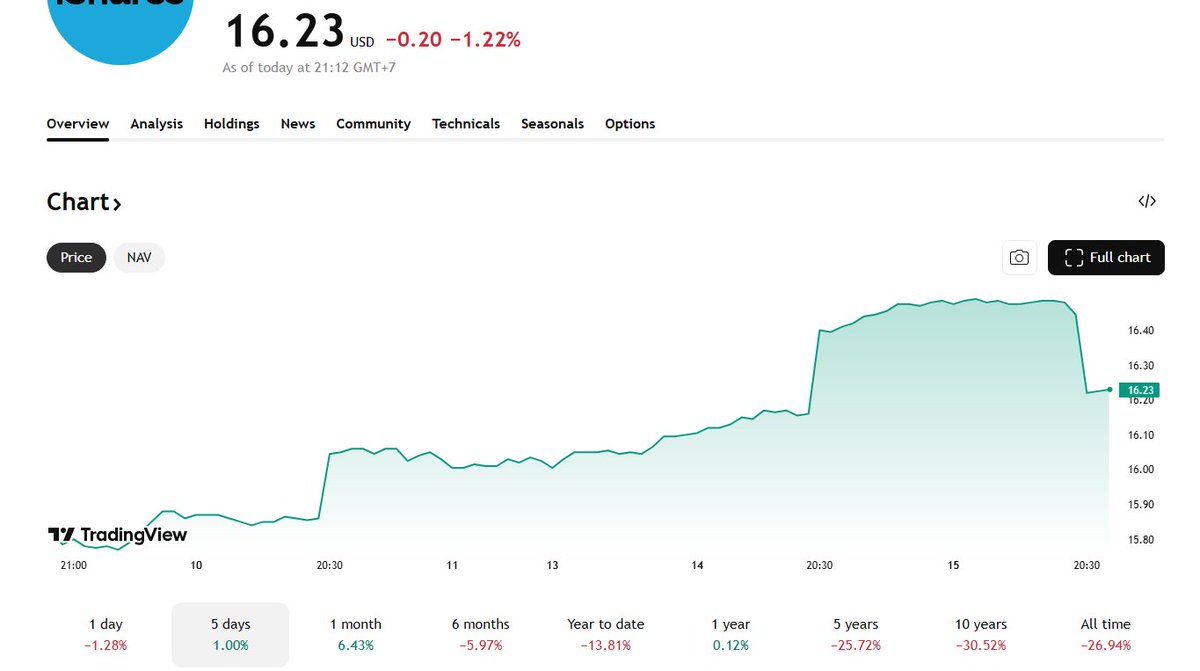Select the All time range

pyautogui.click(x=1104, y=634)
